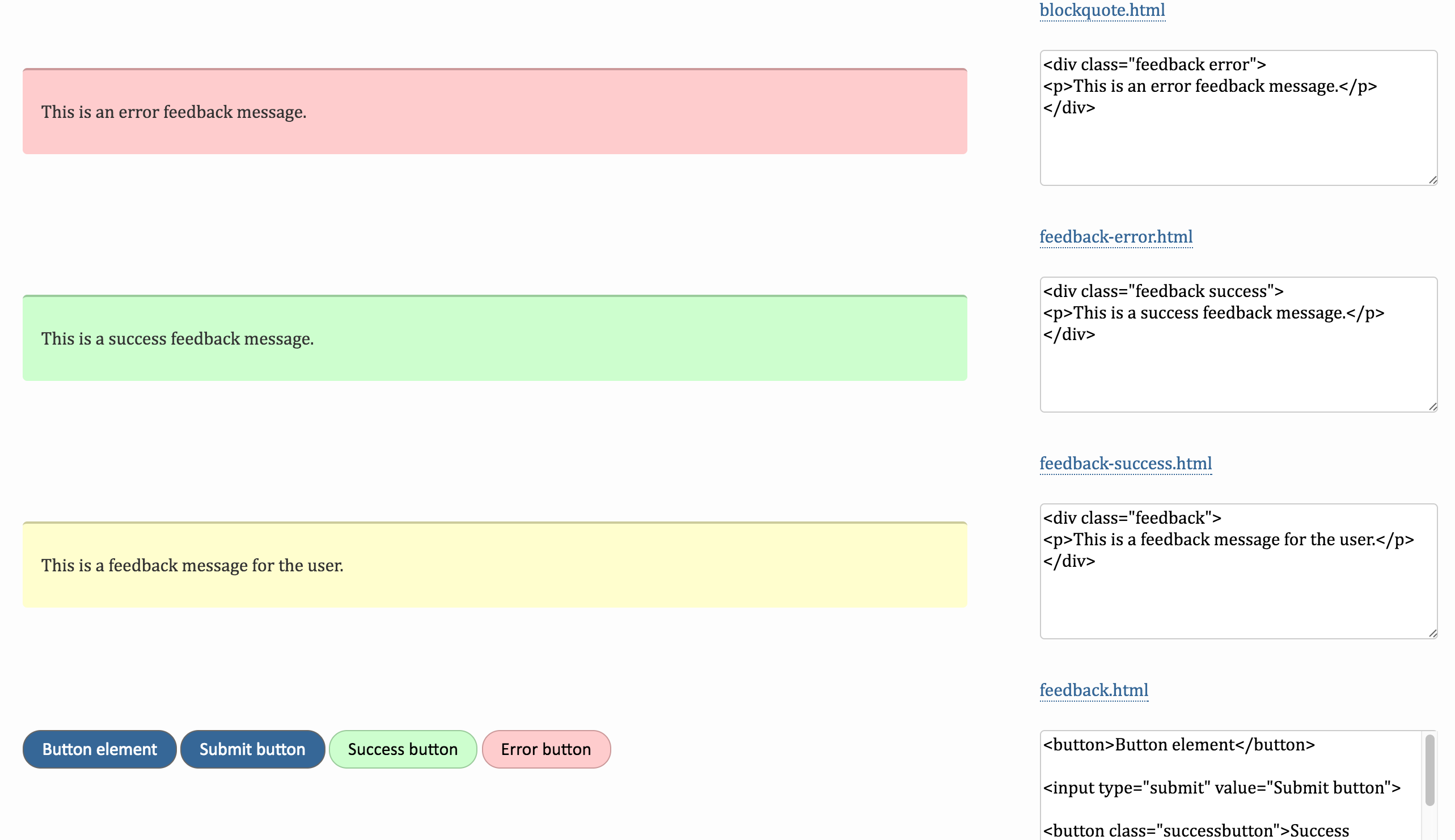Click the green Success button
1455x840 pixels.
402,749
